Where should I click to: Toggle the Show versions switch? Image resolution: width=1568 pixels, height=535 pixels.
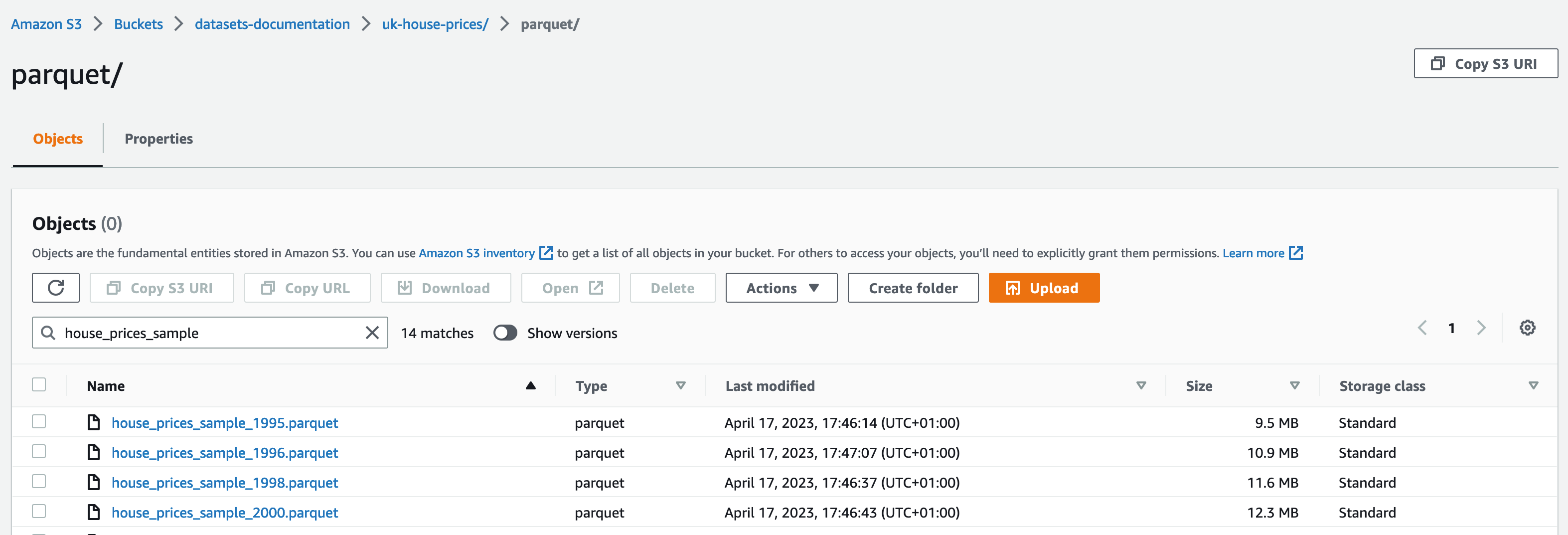(504, 333)
